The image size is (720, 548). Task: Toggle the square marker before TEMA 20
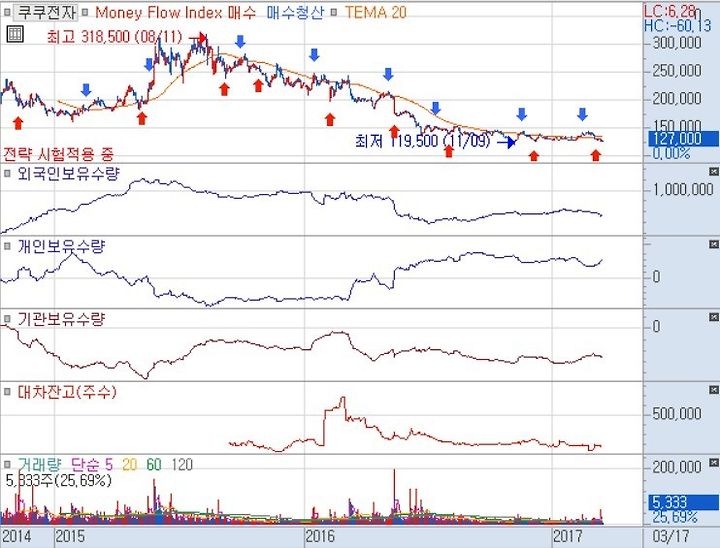(334, 12)
